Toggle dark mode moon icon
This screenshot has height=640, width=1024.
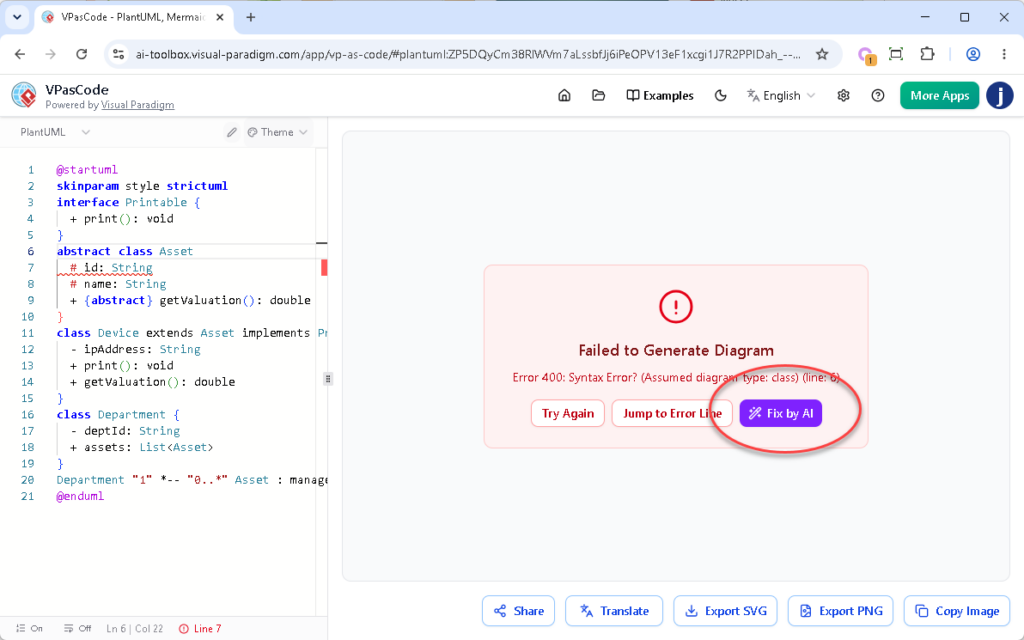tap(720, 95)
